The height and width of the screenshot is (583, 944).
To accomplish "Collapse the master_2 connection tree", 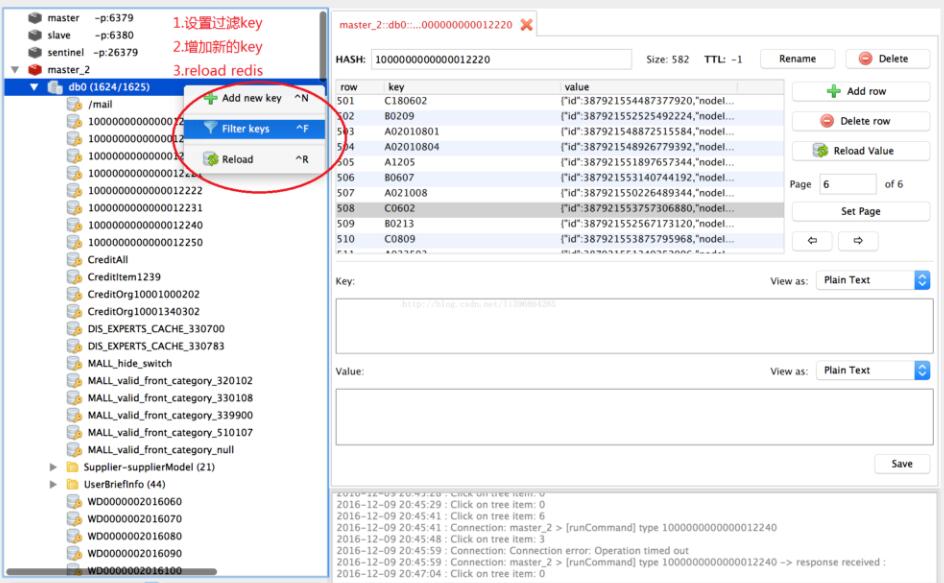I will pyautogui.click(x=15, y=70).
